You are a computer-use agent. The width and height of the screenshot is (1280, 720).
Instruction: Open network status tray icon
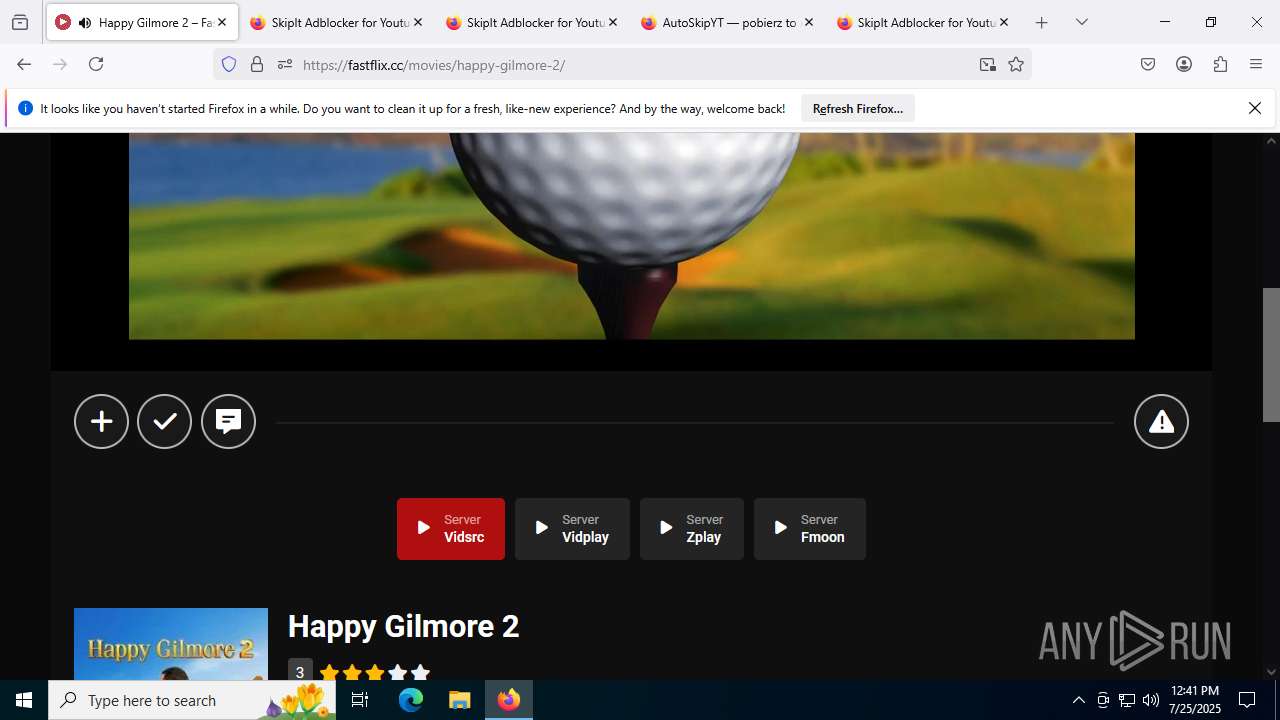[1127, 700]
